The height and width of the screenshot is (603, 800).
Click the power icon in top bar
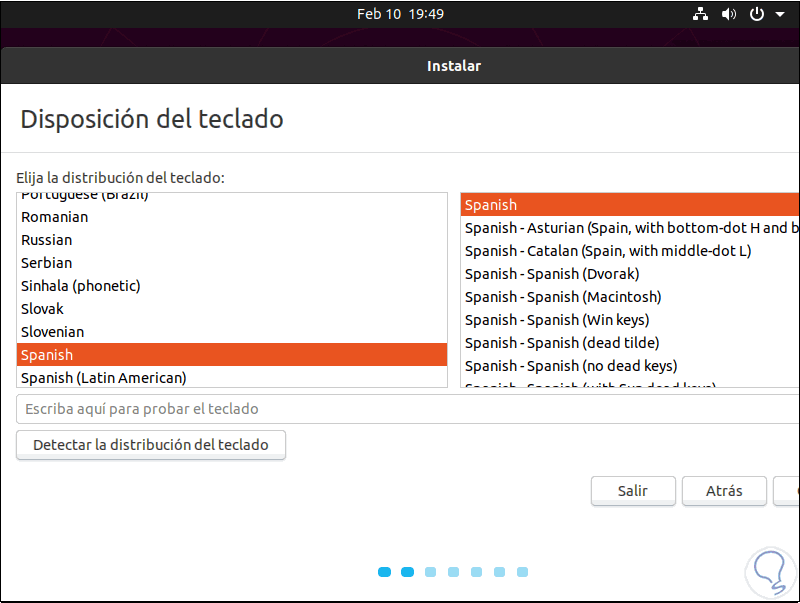[x=757, y=14]
